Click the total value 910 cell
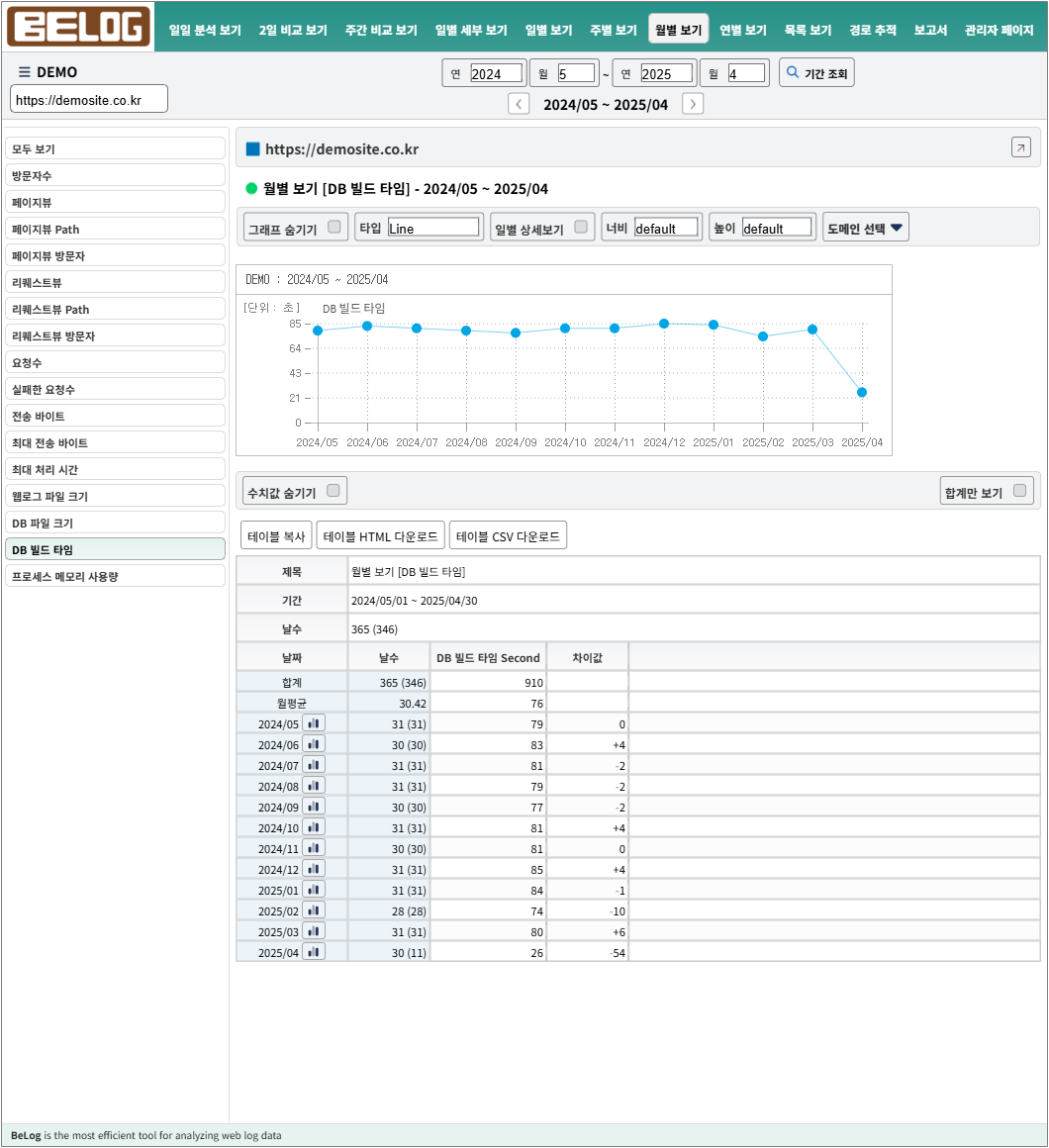The image size is (1049, 1148). click(x=488, y=682)
